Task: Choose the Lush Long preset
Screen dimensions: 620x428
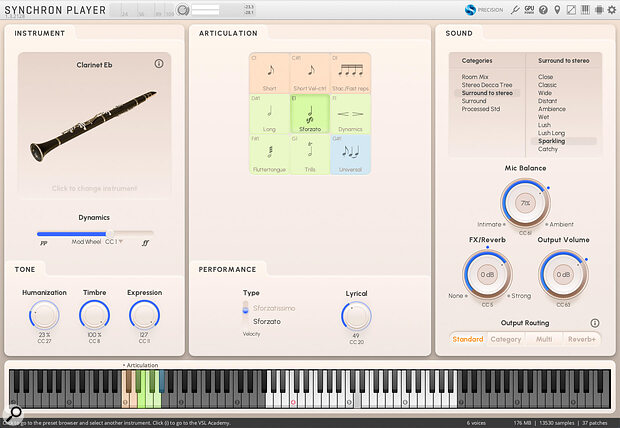Action: [x=552, y=133]
